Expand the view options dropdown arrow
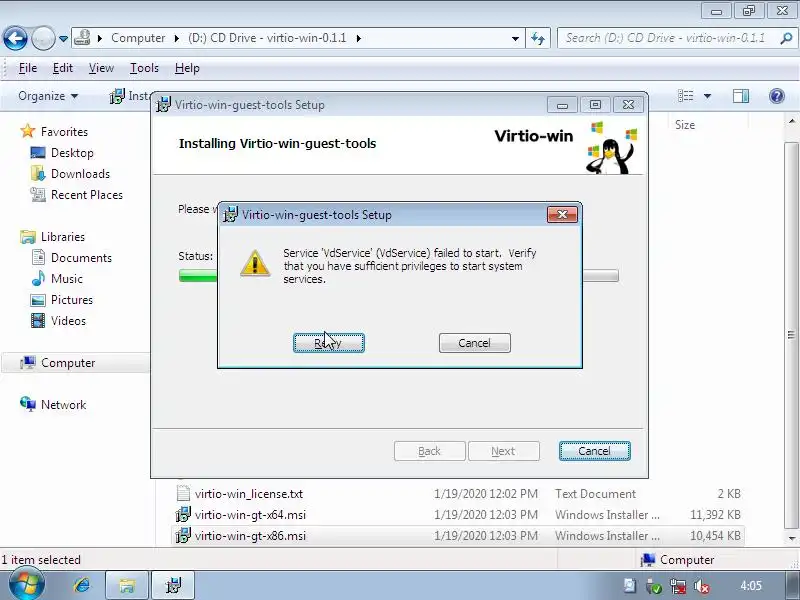Image resolution: width=800 pixels, height=600 pixels. tap(707, 96)
